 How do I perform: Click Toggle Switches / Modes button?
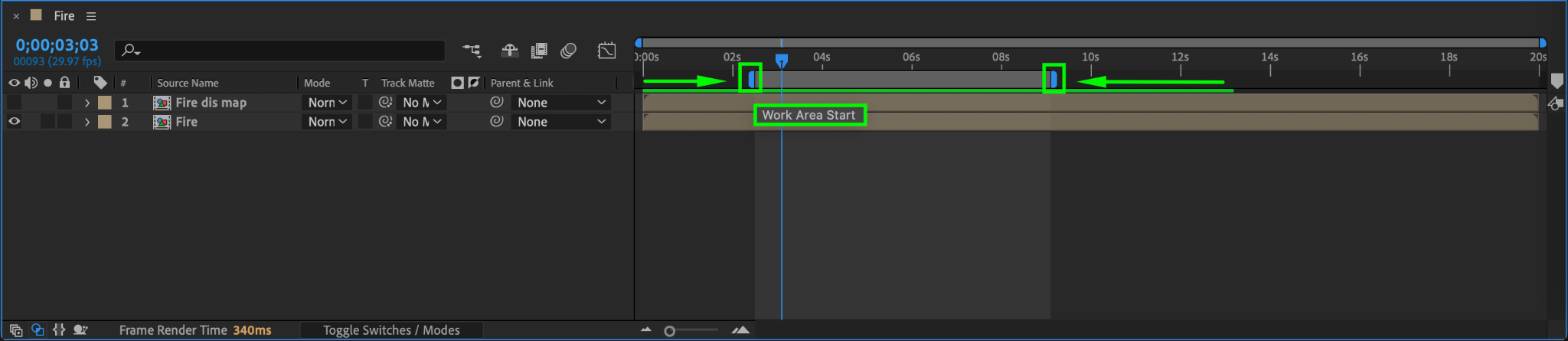coord(391,330)
